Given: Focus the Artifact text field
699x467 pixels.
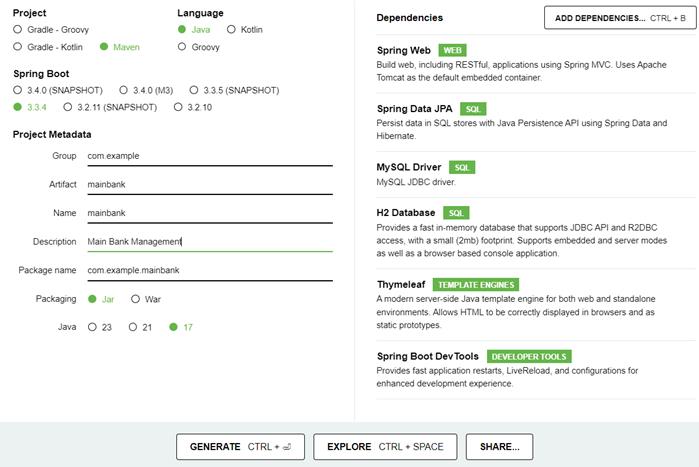Looking at the screenshot, I should pos(210,185).
